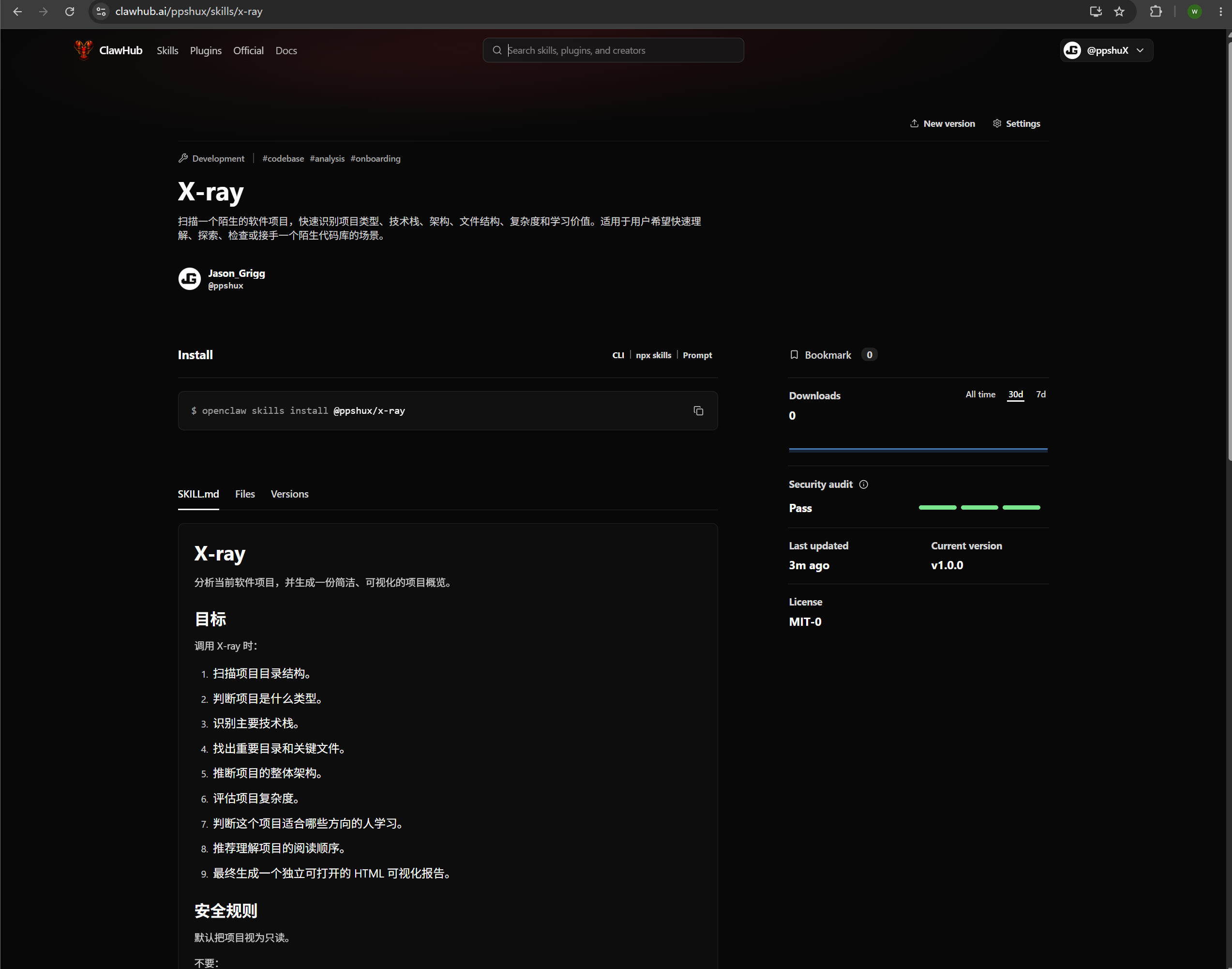Click the ClawHub brand name

(x=121, y=50)
